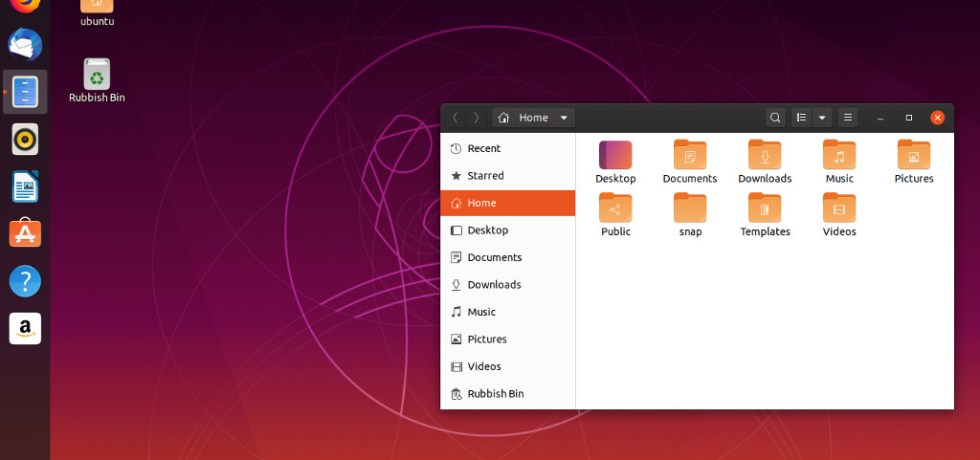Toggle list view in Files header
Image resolution: width=980 pixels, height=460 pixels.
click(801, 118)
